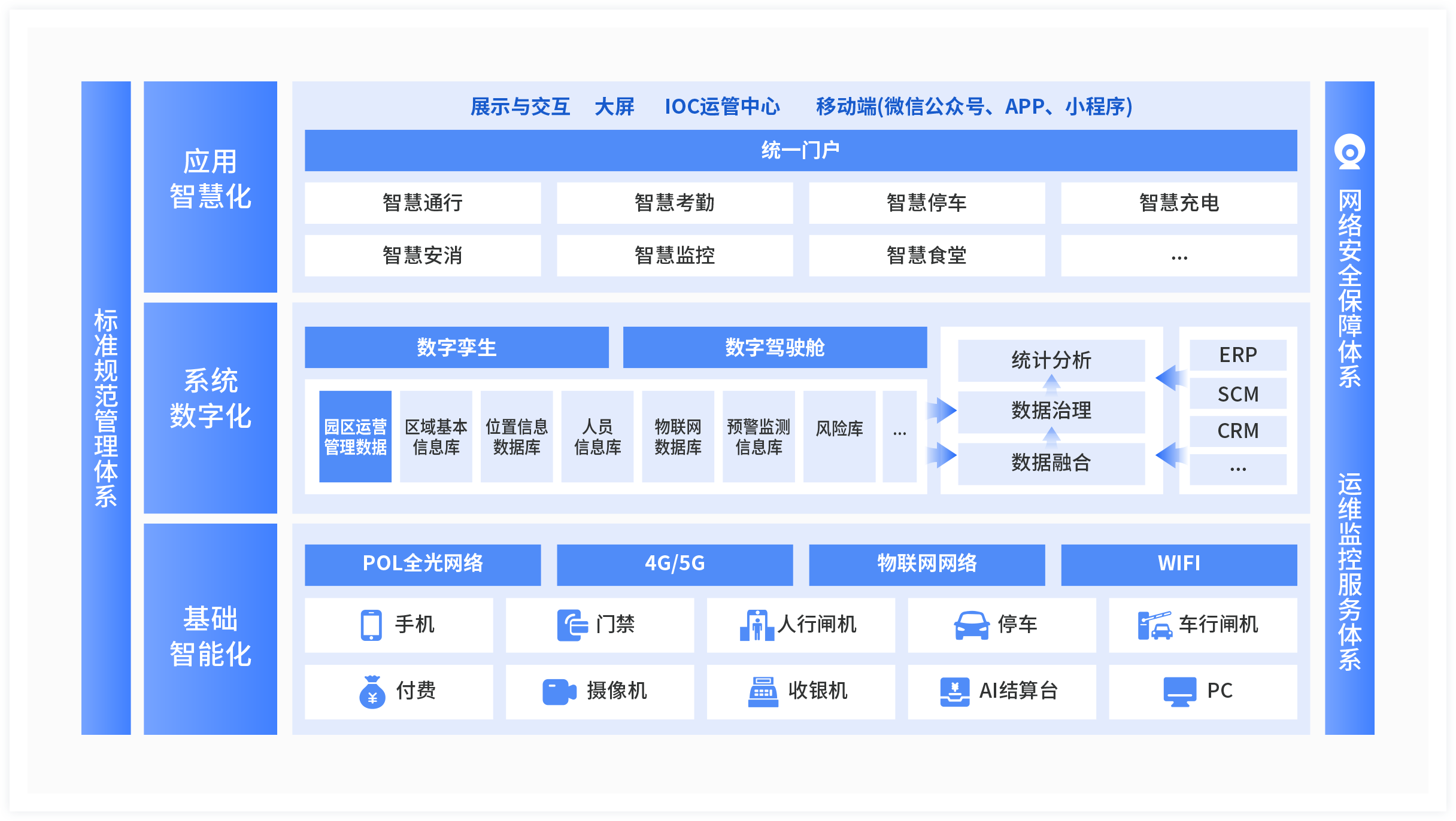The width and height of the screenshot is (1456, 821).
Task: Select the 统一门户 banner
Action: (x=800, y=150)
